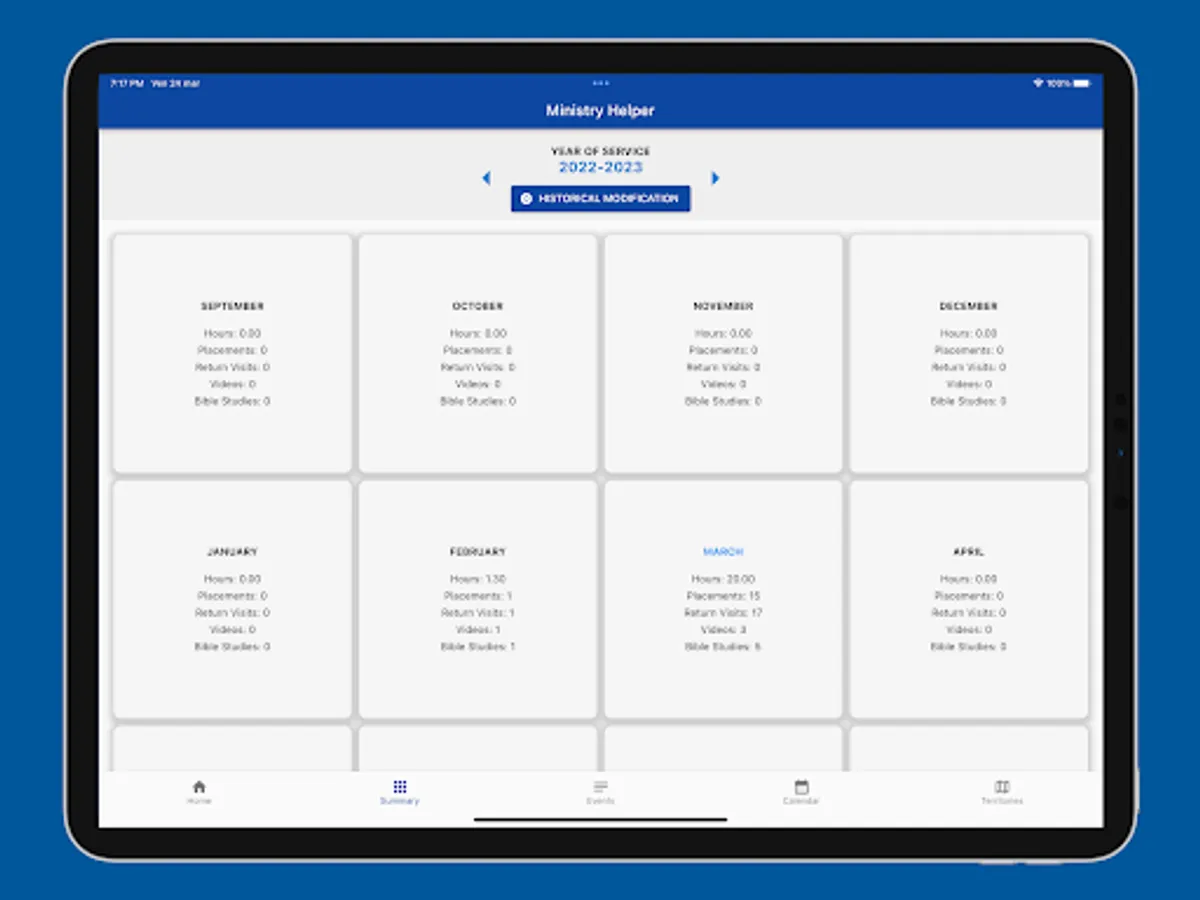Switch to the Events tab
This screenshot has width=1200, height=900.
600,792
